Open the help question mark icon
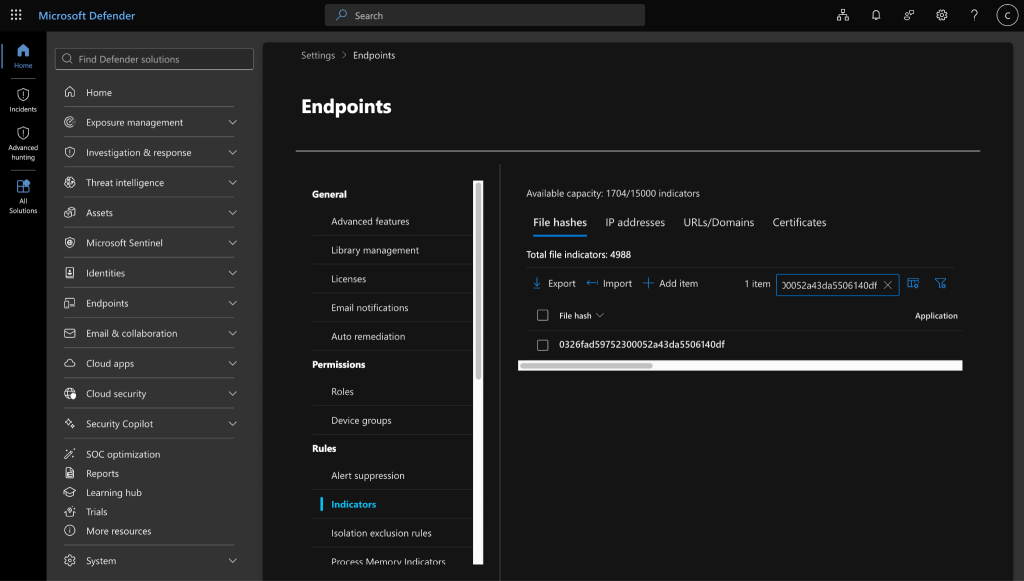The image size is (1024, 581). (x=974, y=15)
